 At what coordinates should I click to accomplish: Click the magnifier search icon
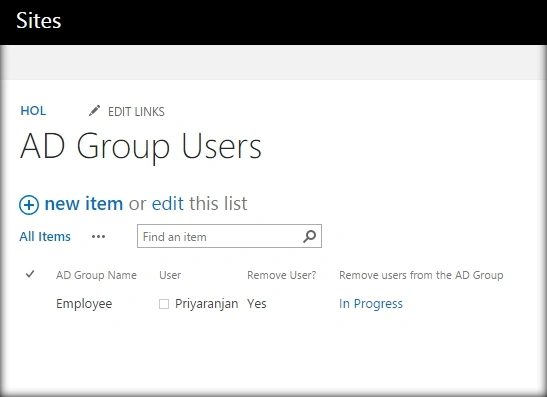309,236
